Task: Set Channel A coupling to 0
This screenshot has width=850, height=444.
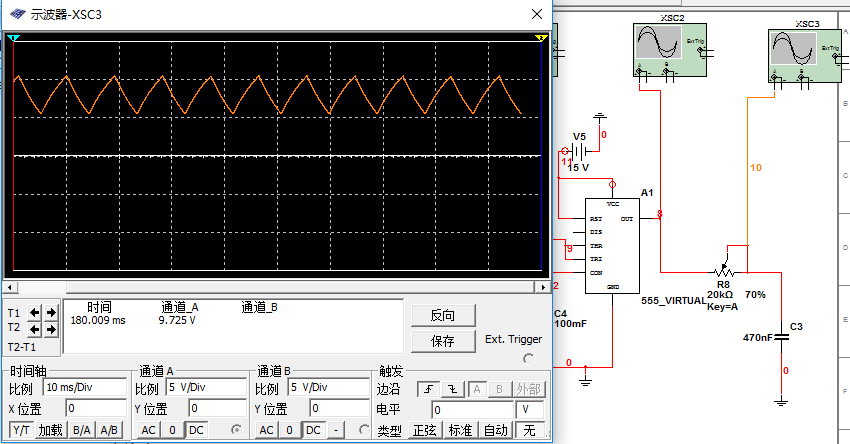Action: (x=172, y=430)
